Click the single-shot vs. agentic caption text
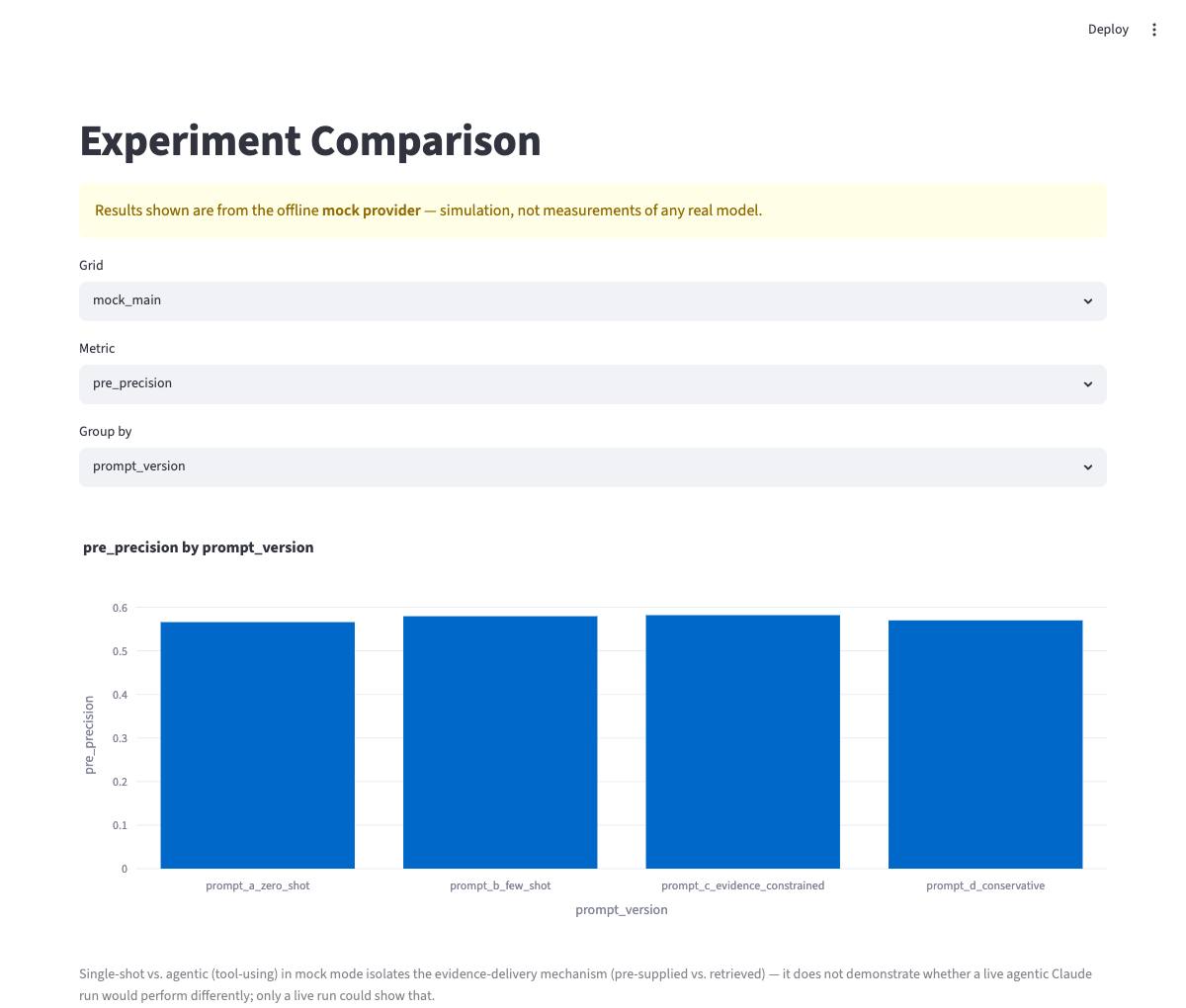1186x1008 pixels. (585, 984)
